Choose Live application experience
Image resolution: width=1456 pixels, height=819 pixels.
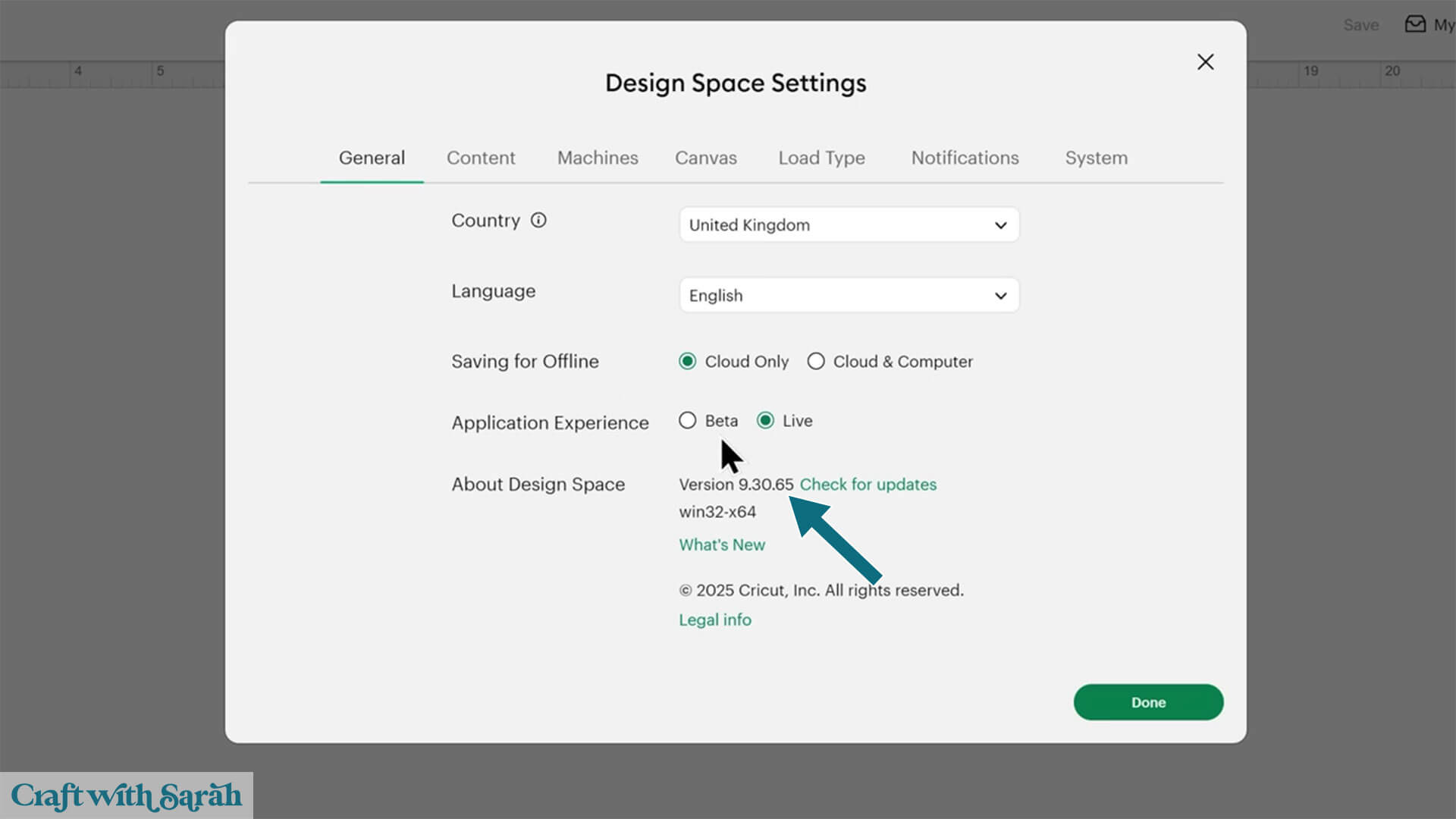coord(766,421)
